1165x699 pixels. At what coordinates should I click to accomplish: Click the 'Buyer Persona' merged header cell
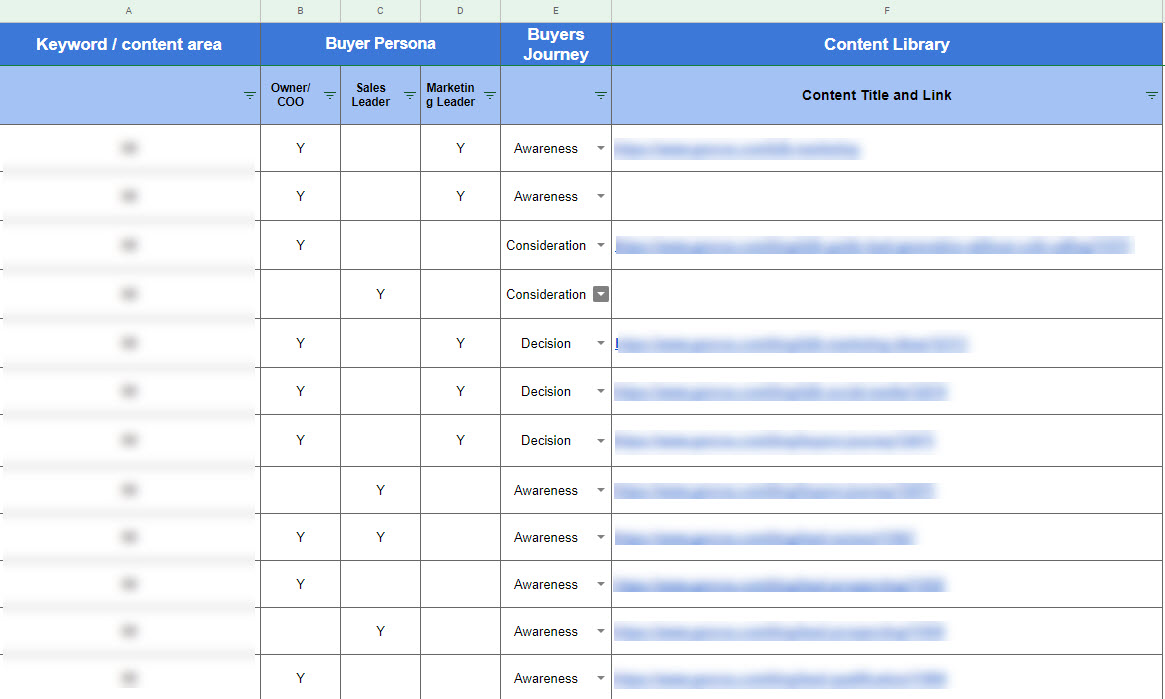click(380, 44)
